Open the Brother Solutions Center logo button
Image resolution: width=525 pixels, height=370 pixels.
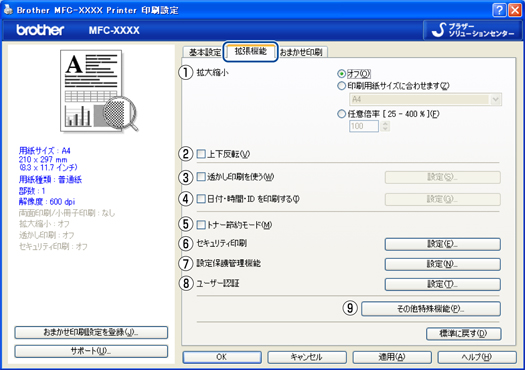[x=472, y=30]
